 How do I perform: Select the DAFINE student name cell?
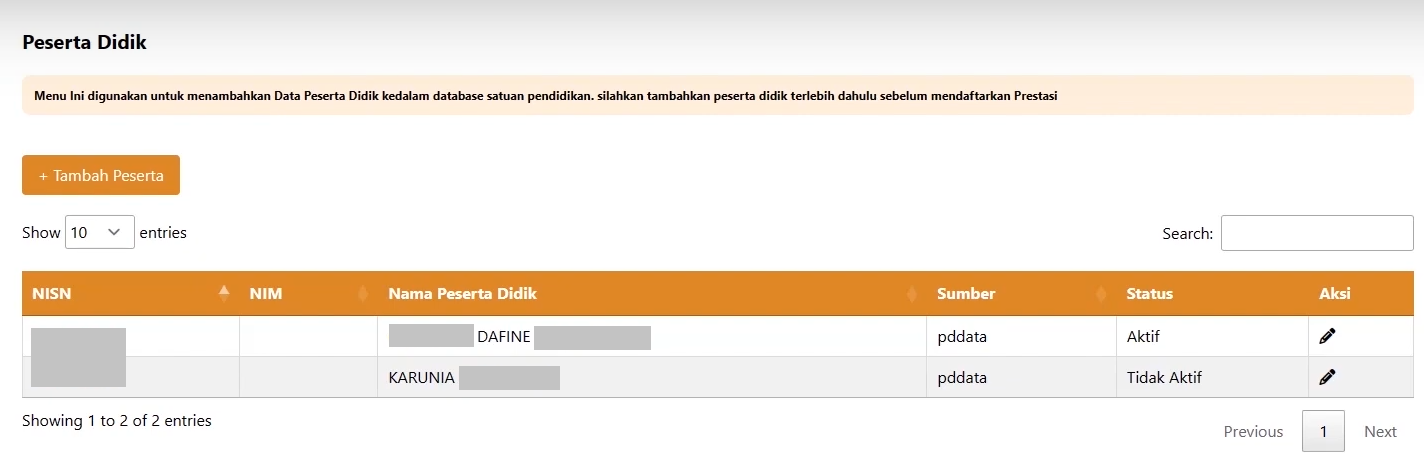(x=504, y=337)
